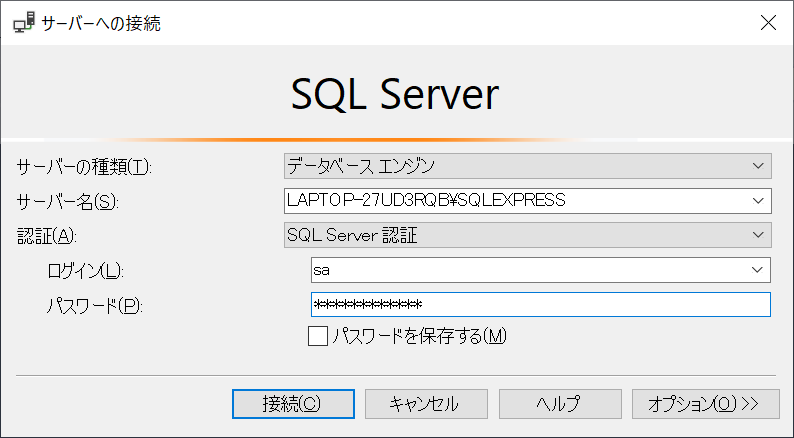This screenshot has width=794, height=438.
Task: Click the SQL Server 認証 combo box text
Action: [x=352, y=235]
